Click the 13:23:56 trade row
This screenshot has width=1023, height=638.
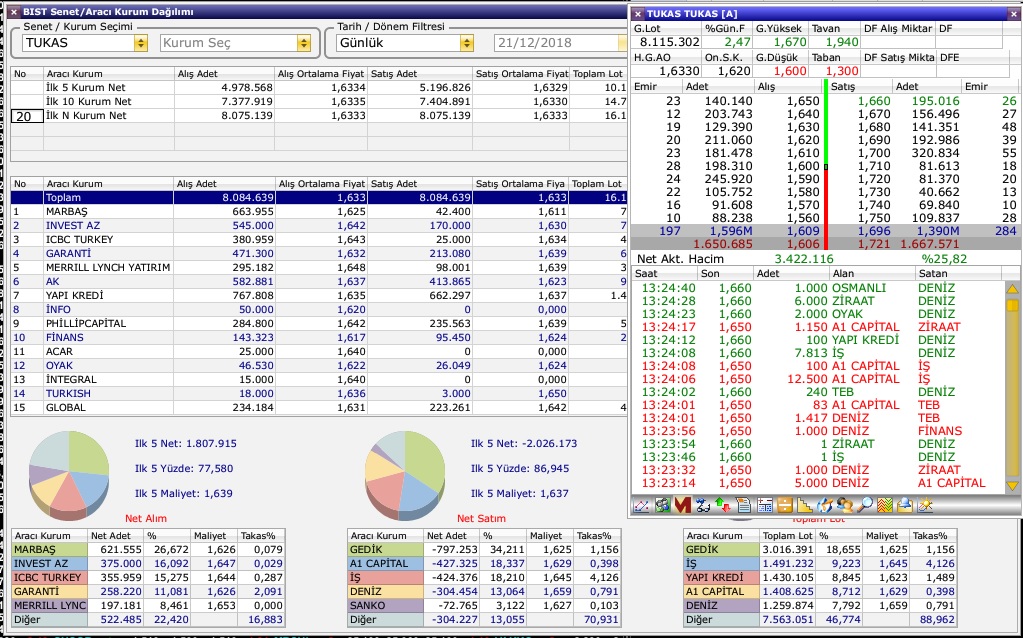click(x=819, y=431)
